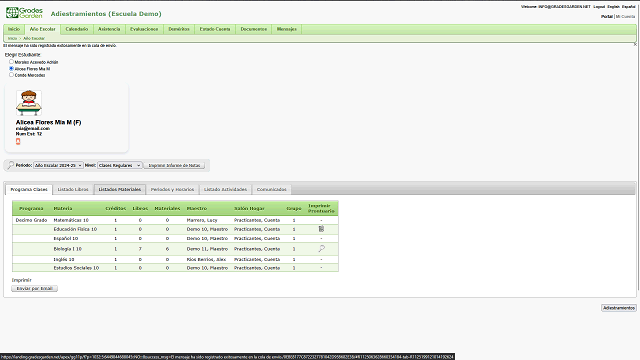Open the Asistencia menu tab
The height and width of the screenshot is (360, 640).
[109, 29]
